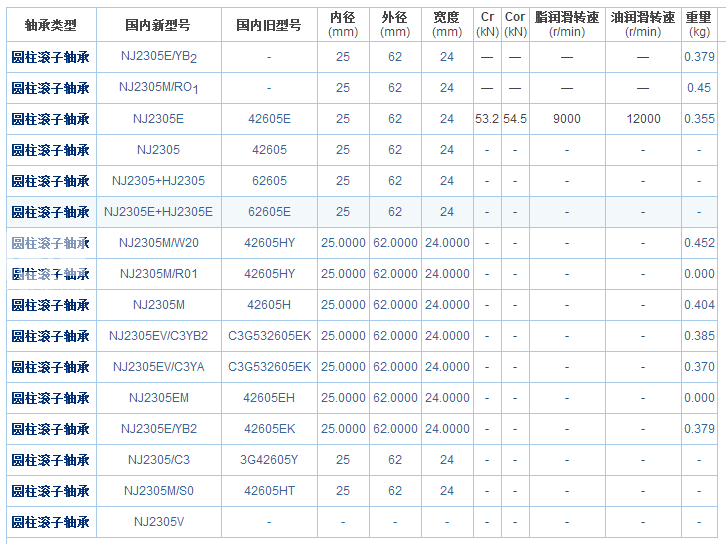
Task: Click old model 42605HT
Action: click(x=269, y=491)
